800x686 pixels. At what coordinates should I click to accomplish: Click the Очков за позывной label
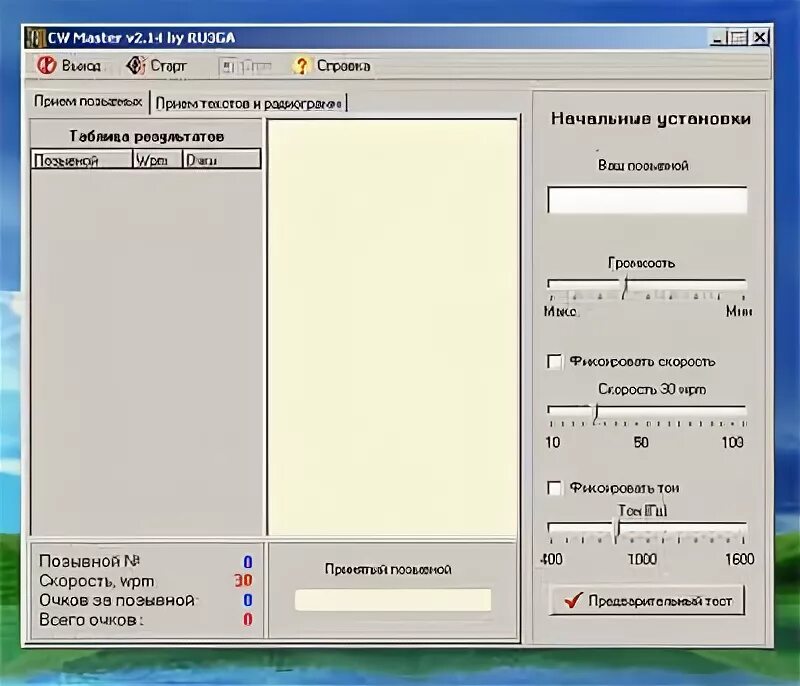tap(117, 600)
